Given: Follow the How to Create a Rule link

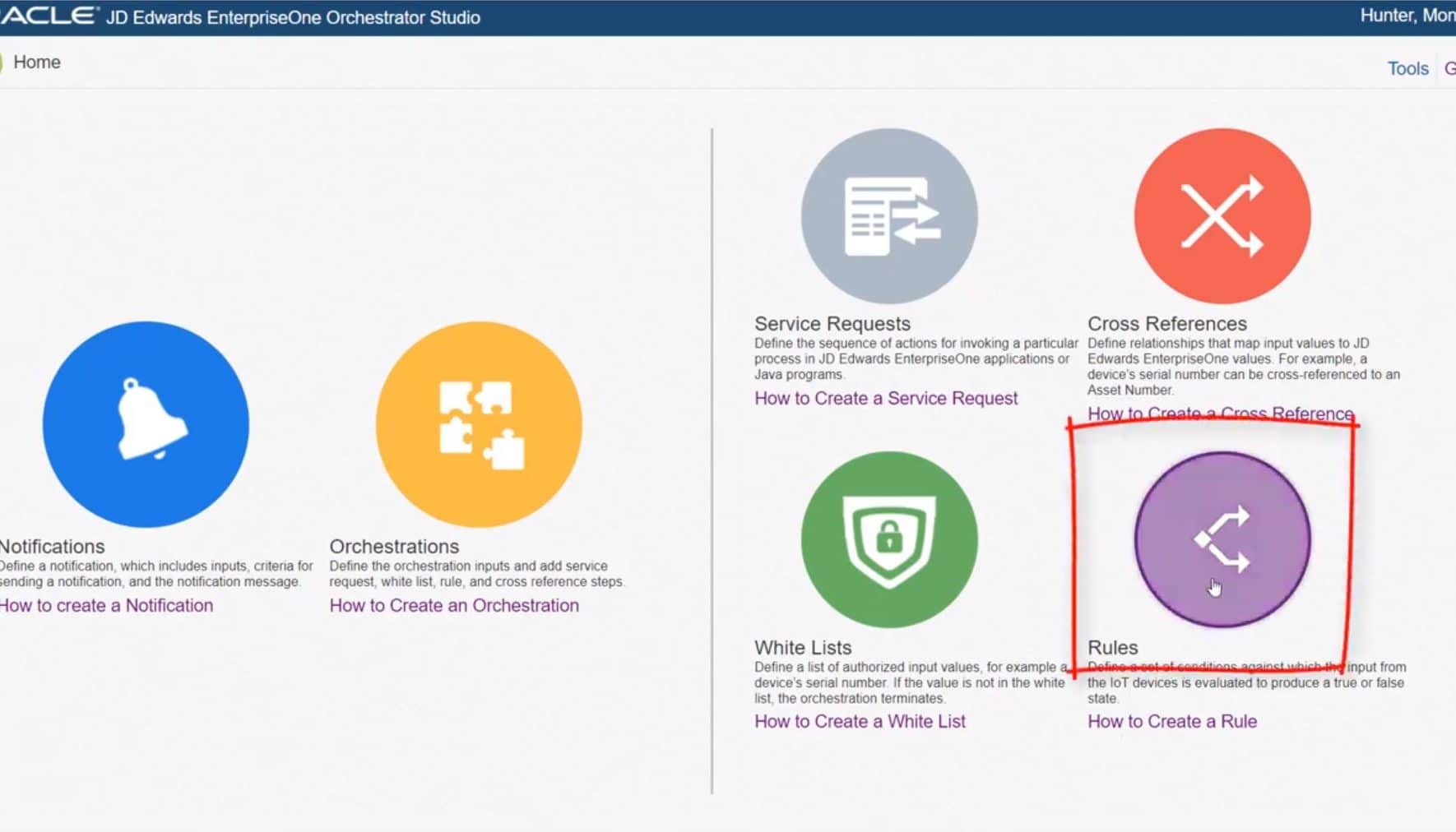Looking at the screenshot, I should point(1172,721).
